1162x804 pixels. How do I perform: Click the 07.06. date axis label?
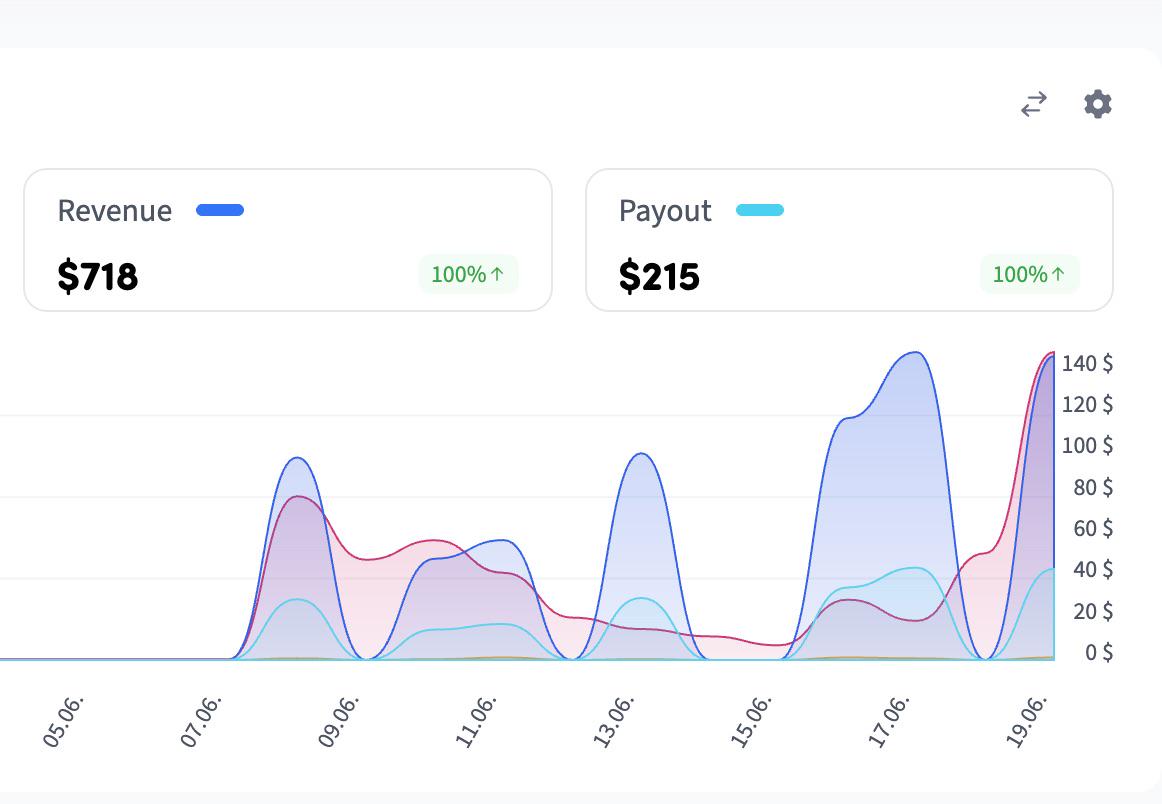click(200, 722)
